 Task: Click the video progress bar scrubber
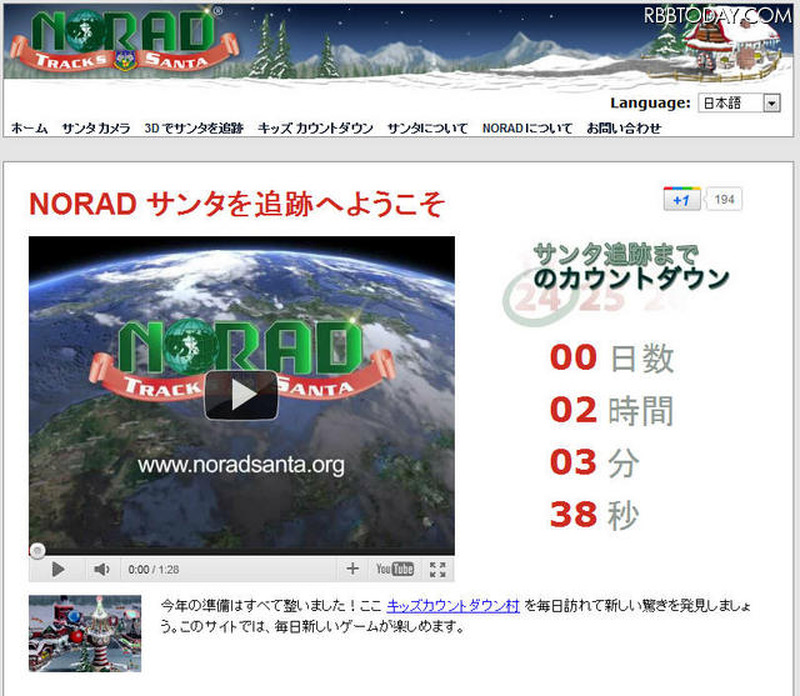pyautogui.click(x=37, y=550)
